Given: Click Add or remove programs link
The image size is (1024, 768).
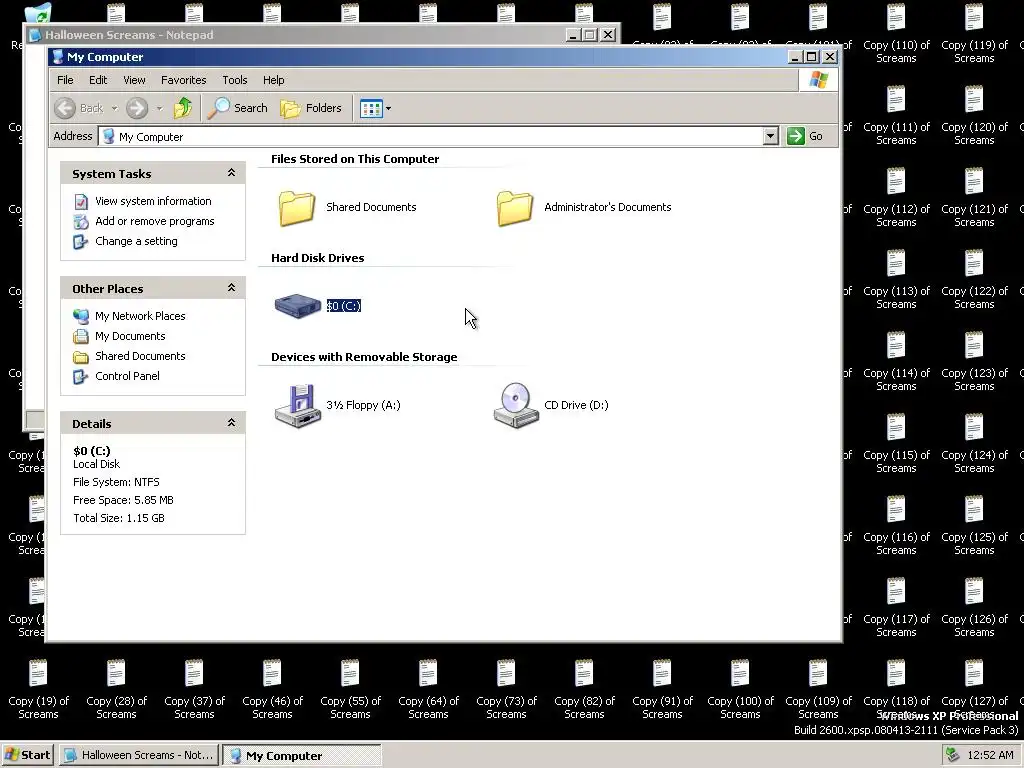Looking at the screenshot, I should (x=155, y=221).
